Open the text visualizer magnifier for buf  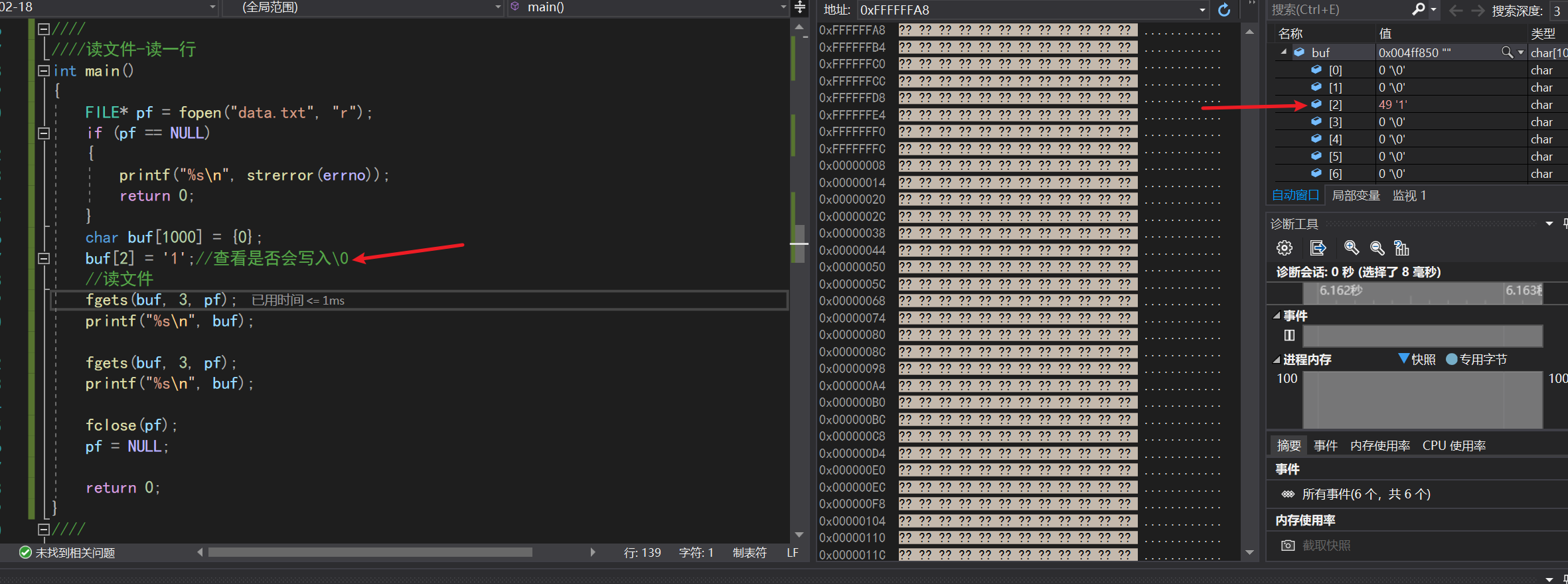[x=1507, y=52]
